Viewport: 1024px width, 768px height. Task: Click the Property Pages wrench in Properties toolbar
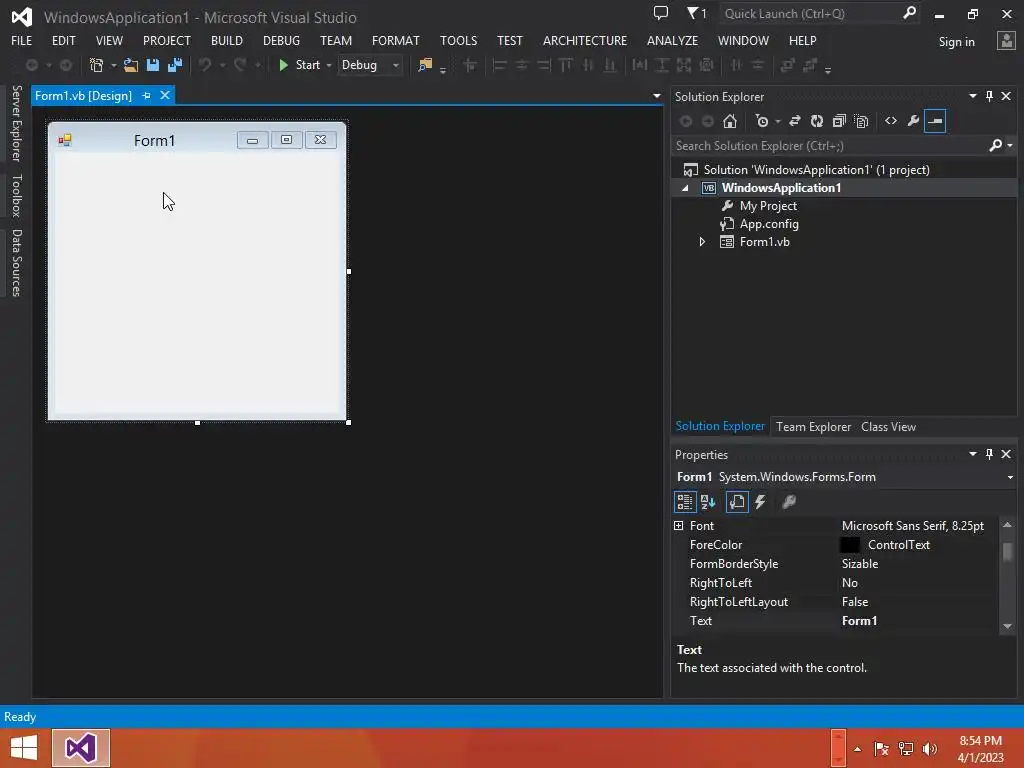point(789,502)
